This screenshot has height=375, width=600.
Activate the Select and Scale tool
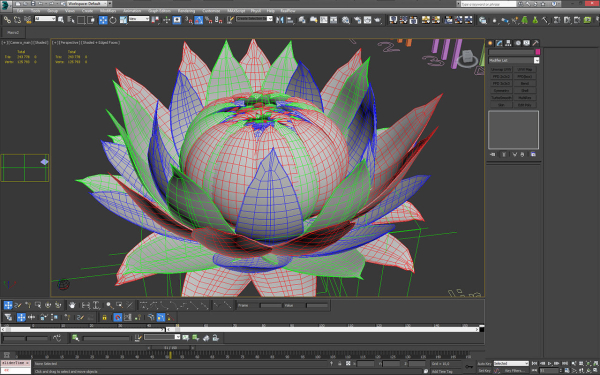coord(123,20)
